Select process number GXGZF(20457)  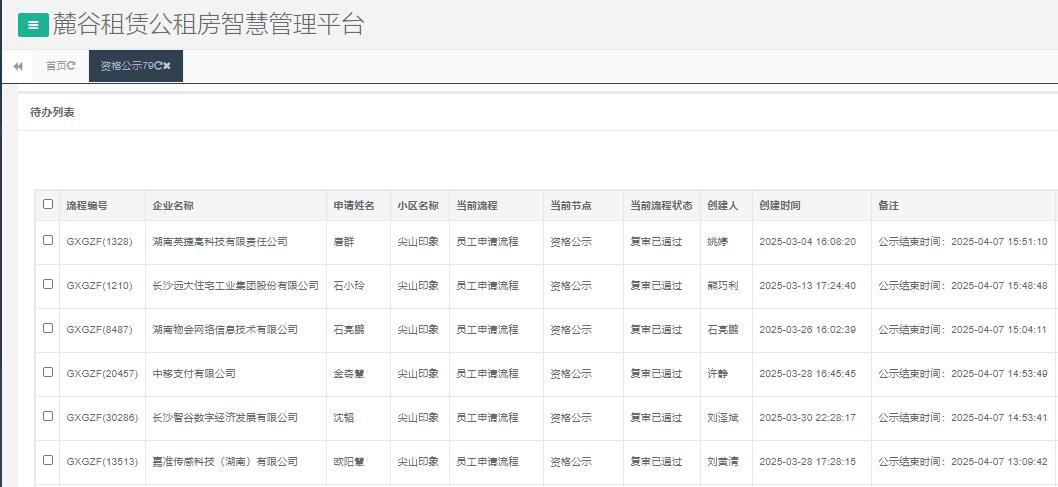[x=102, y=374]
